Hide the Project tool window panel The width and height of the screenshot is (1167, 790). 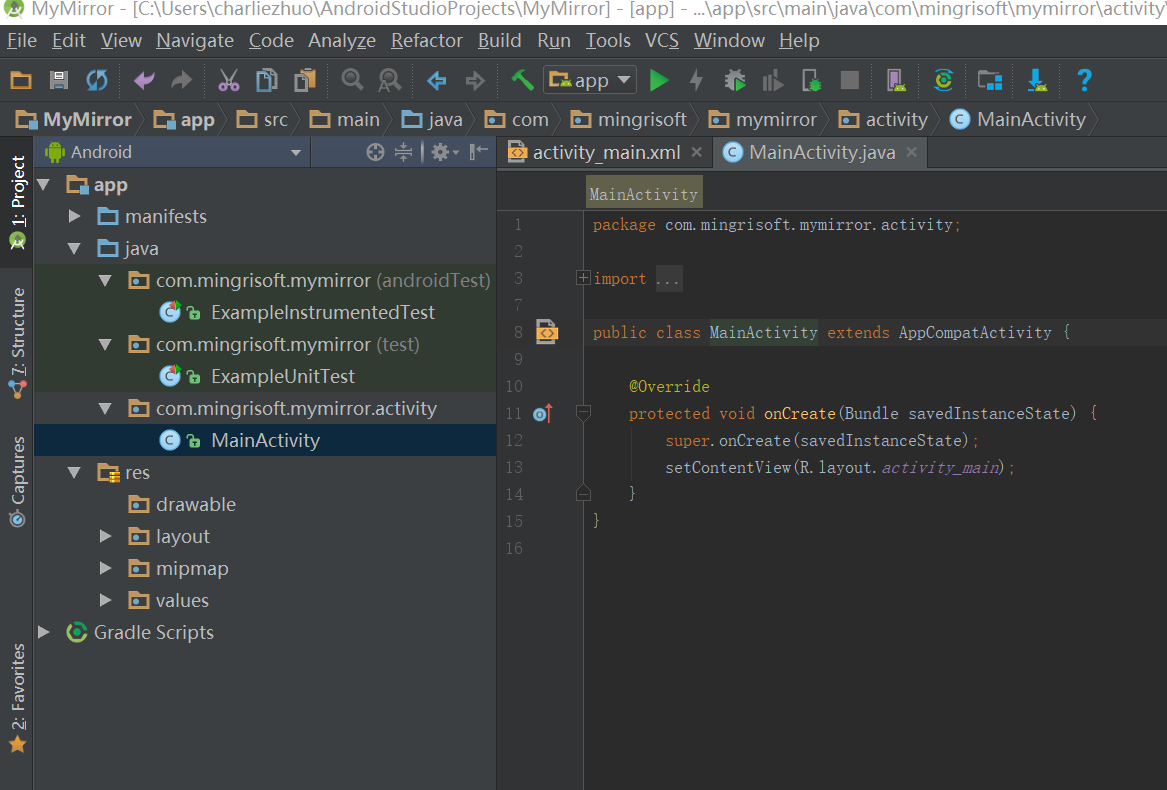point(479,152)
